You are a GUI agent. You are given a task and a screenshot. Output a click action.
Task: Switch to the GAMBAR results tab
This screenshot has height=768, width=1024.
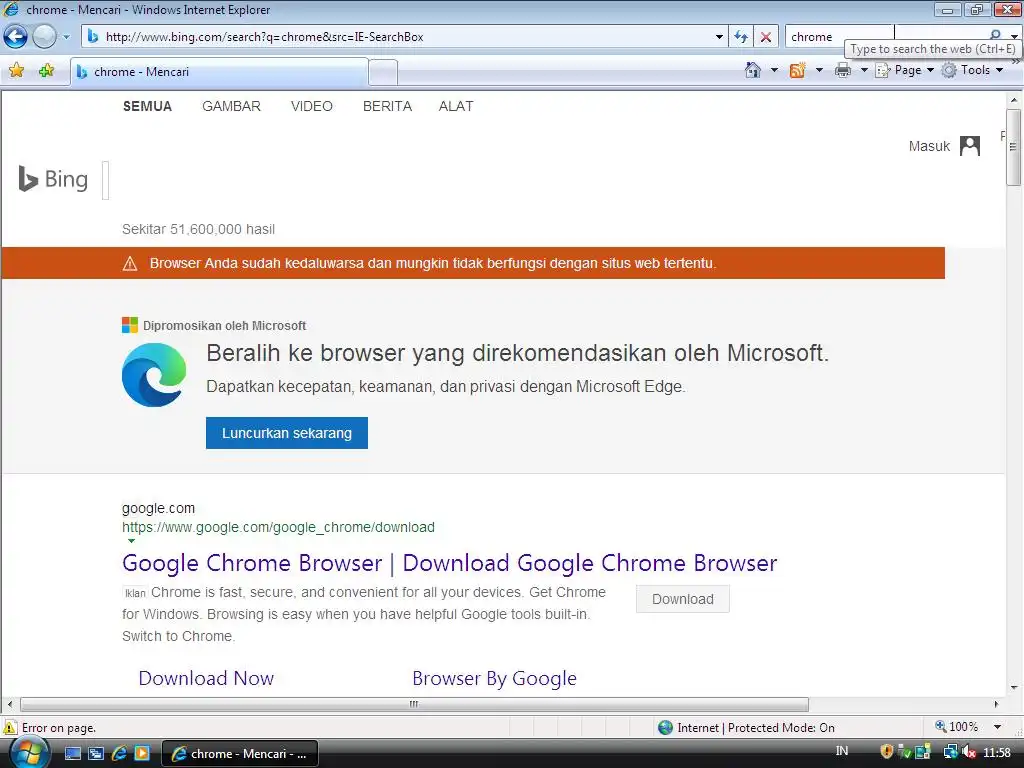click(x=231, y=106)
